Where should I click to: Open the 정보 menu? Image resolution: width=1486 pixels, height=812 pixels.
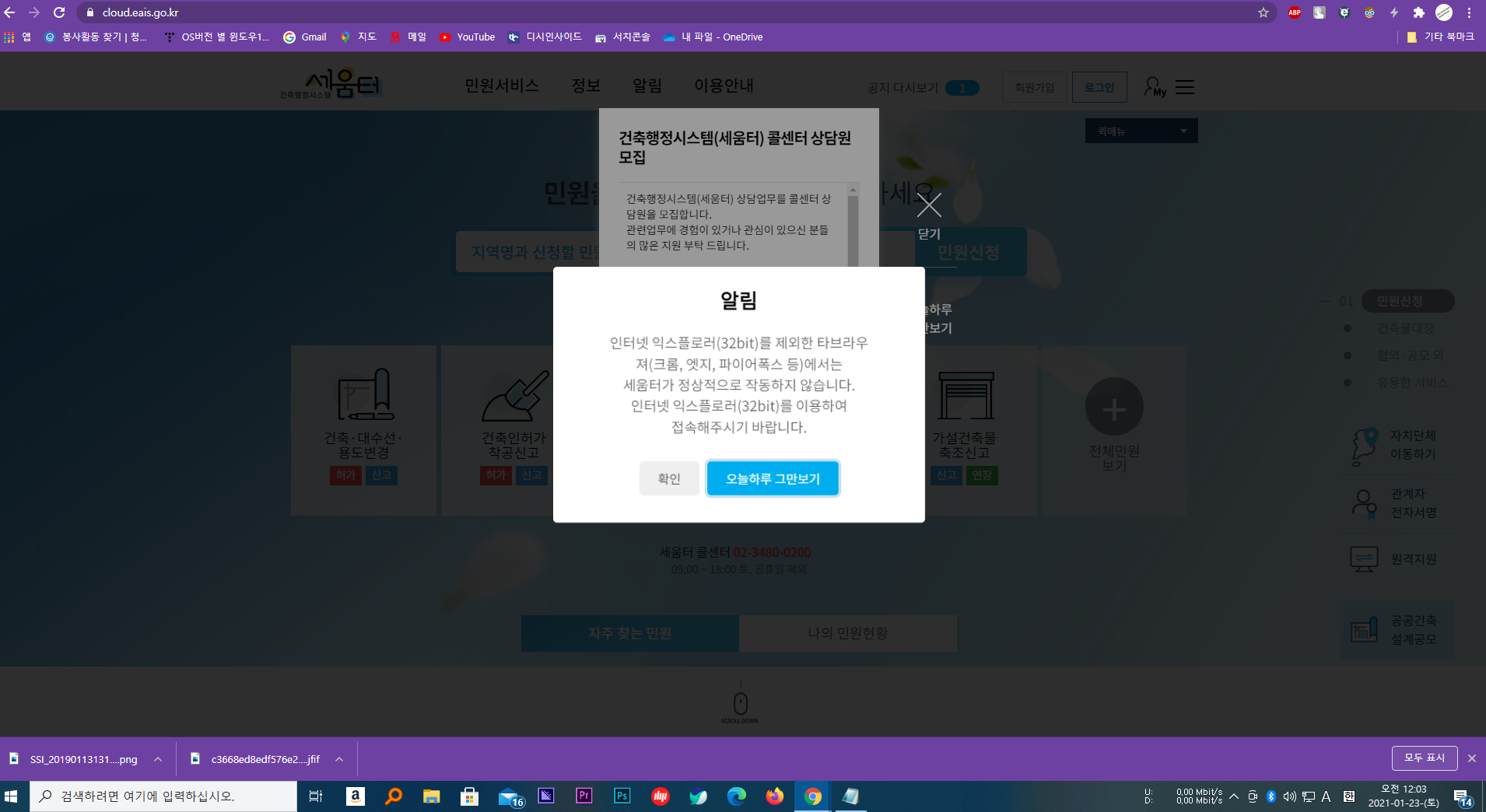586,86
